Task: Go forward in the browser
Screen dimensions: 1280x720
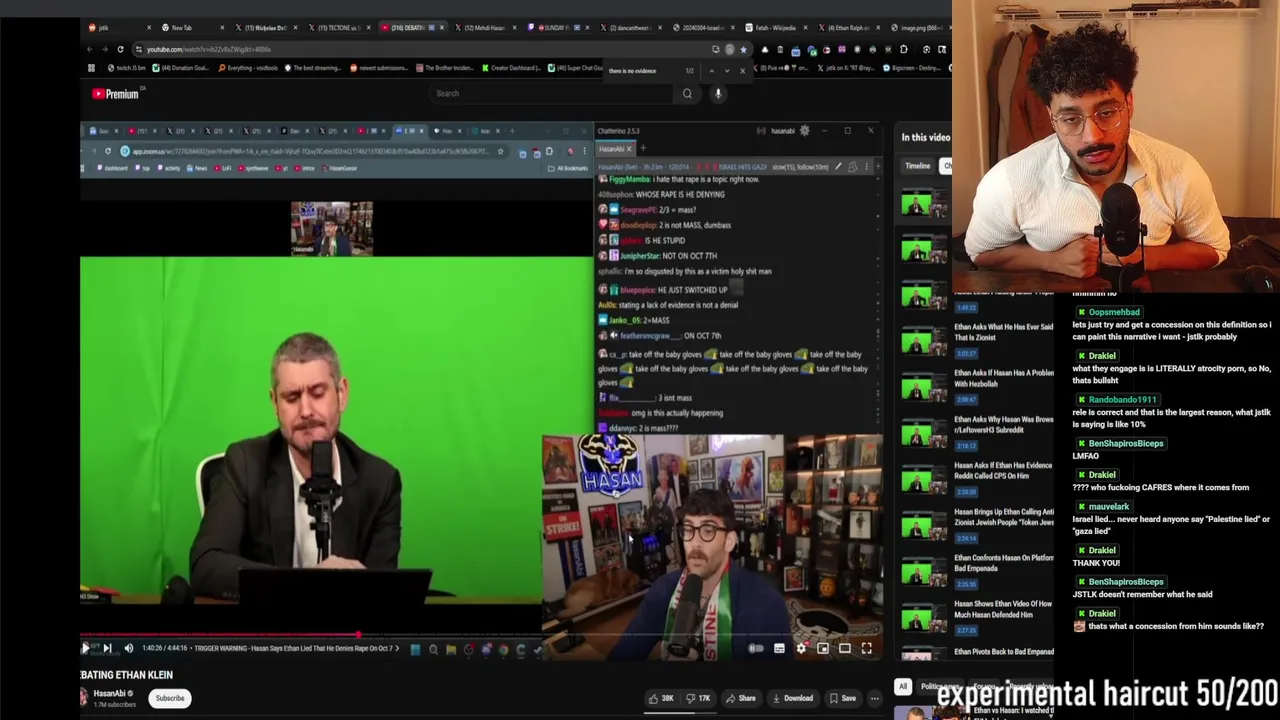Action: tap(104, 49)
